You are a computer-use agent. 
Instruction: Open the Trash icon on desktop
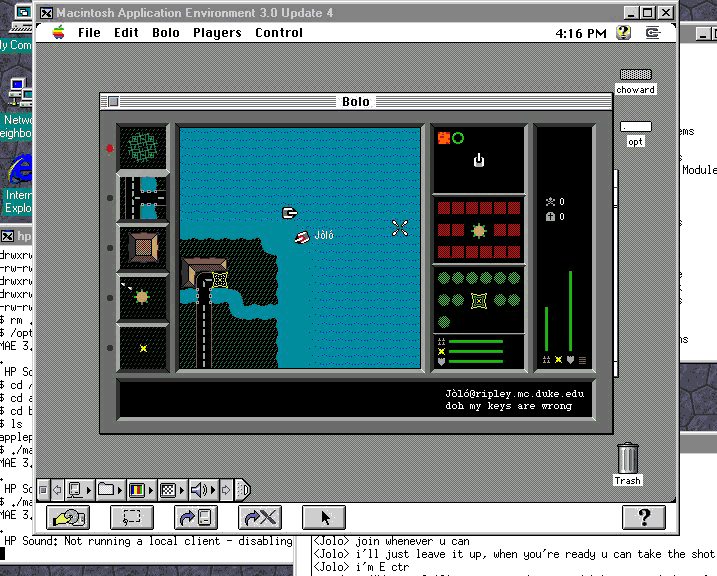[627, 459]
